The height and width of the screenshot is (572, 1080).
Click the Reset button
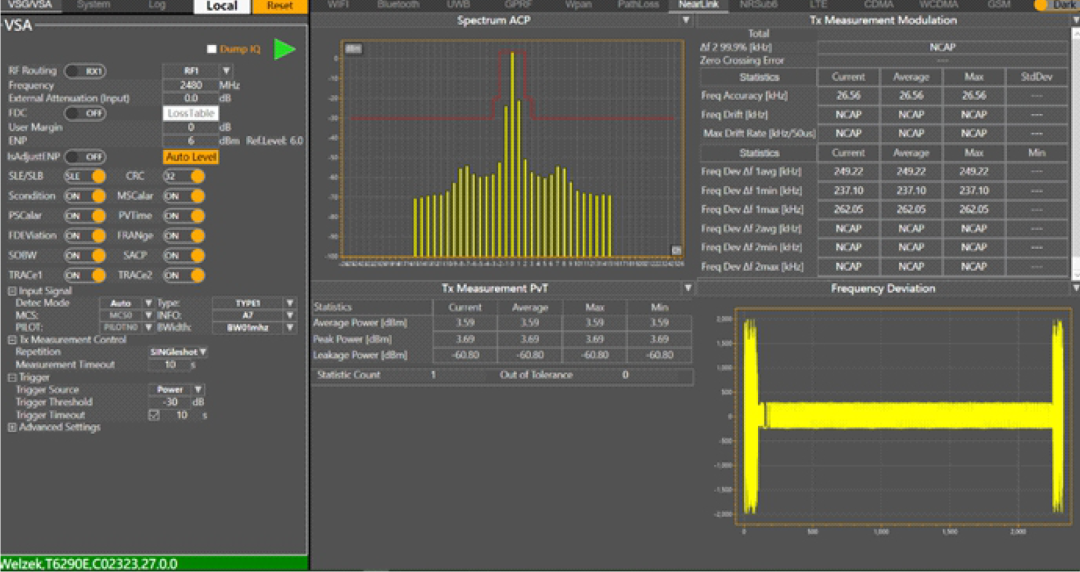280,6
